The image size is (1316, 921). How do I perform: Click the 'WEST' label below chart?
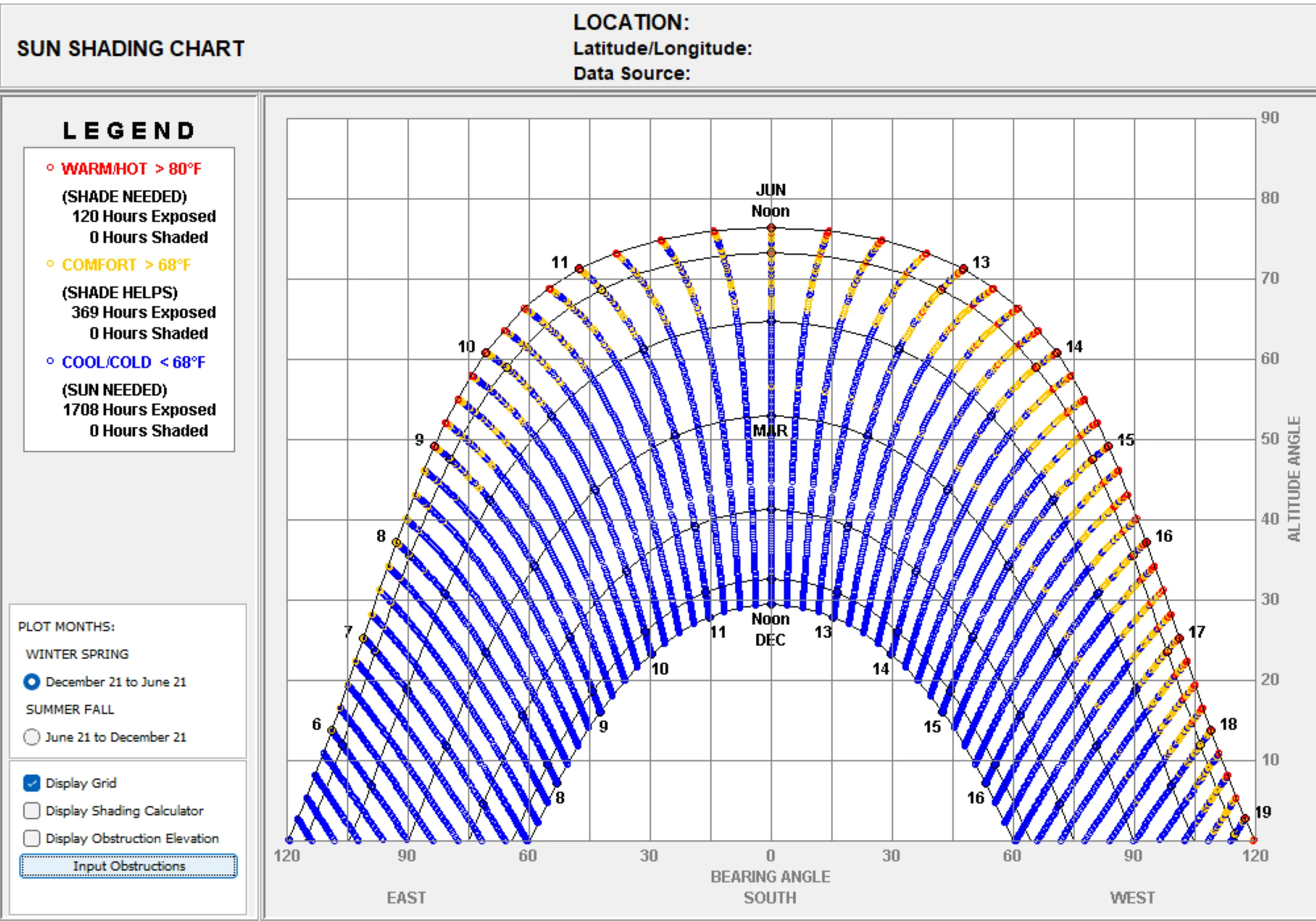coord(1133,897)
